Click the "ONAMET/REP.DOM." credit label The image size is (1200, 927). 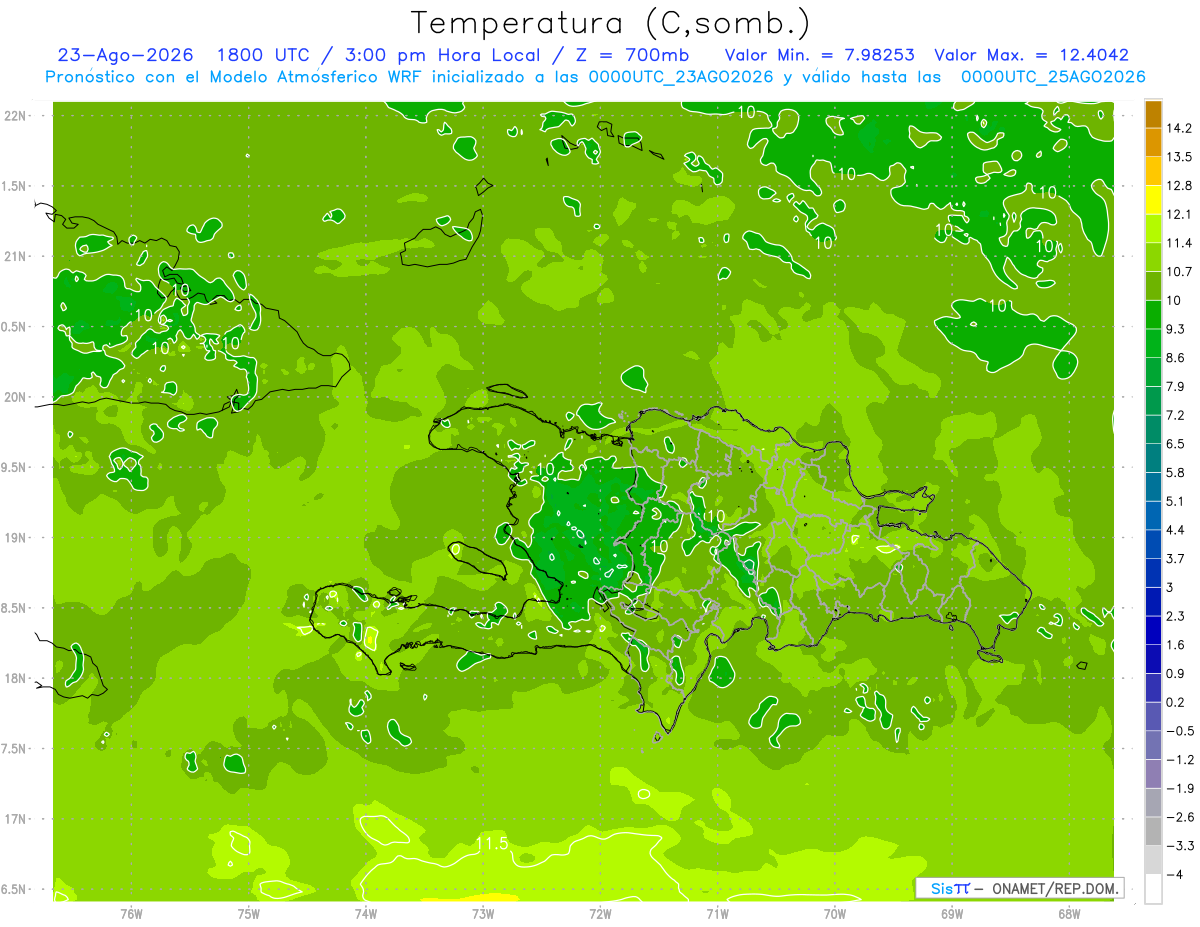[1055, 888]
